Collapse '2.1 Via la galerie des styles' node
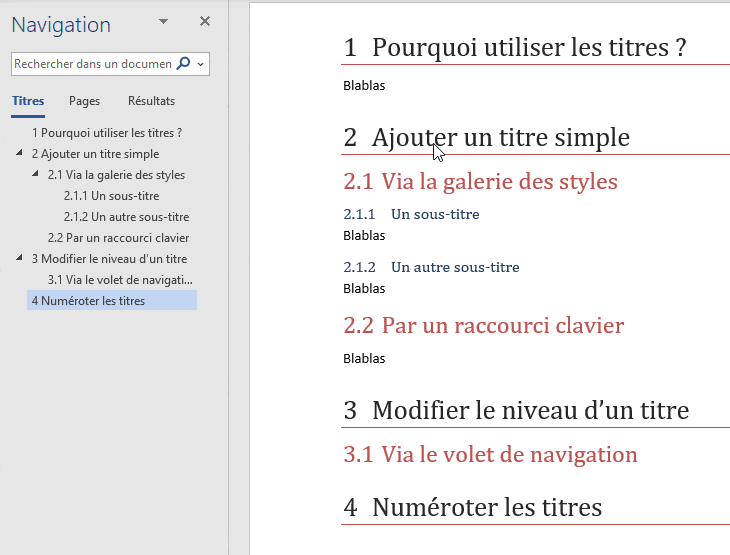 point(35,174)
